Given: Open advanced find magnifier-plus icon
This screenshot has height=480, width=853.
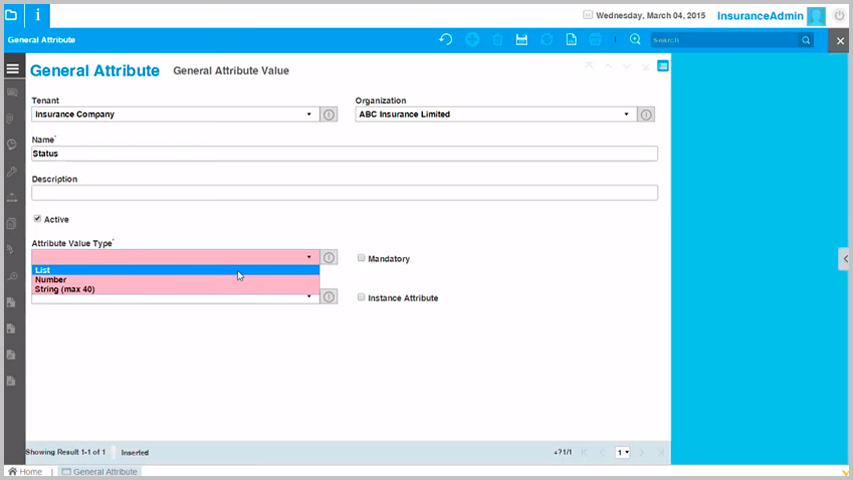Looking at the screenshot, I should (635, 40).
